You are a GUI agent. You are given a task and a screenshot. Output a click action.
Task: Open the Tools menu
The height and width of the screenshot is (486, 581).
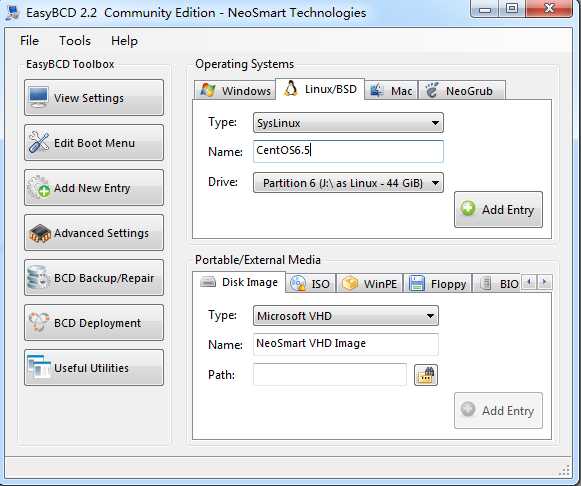point(75,41)
